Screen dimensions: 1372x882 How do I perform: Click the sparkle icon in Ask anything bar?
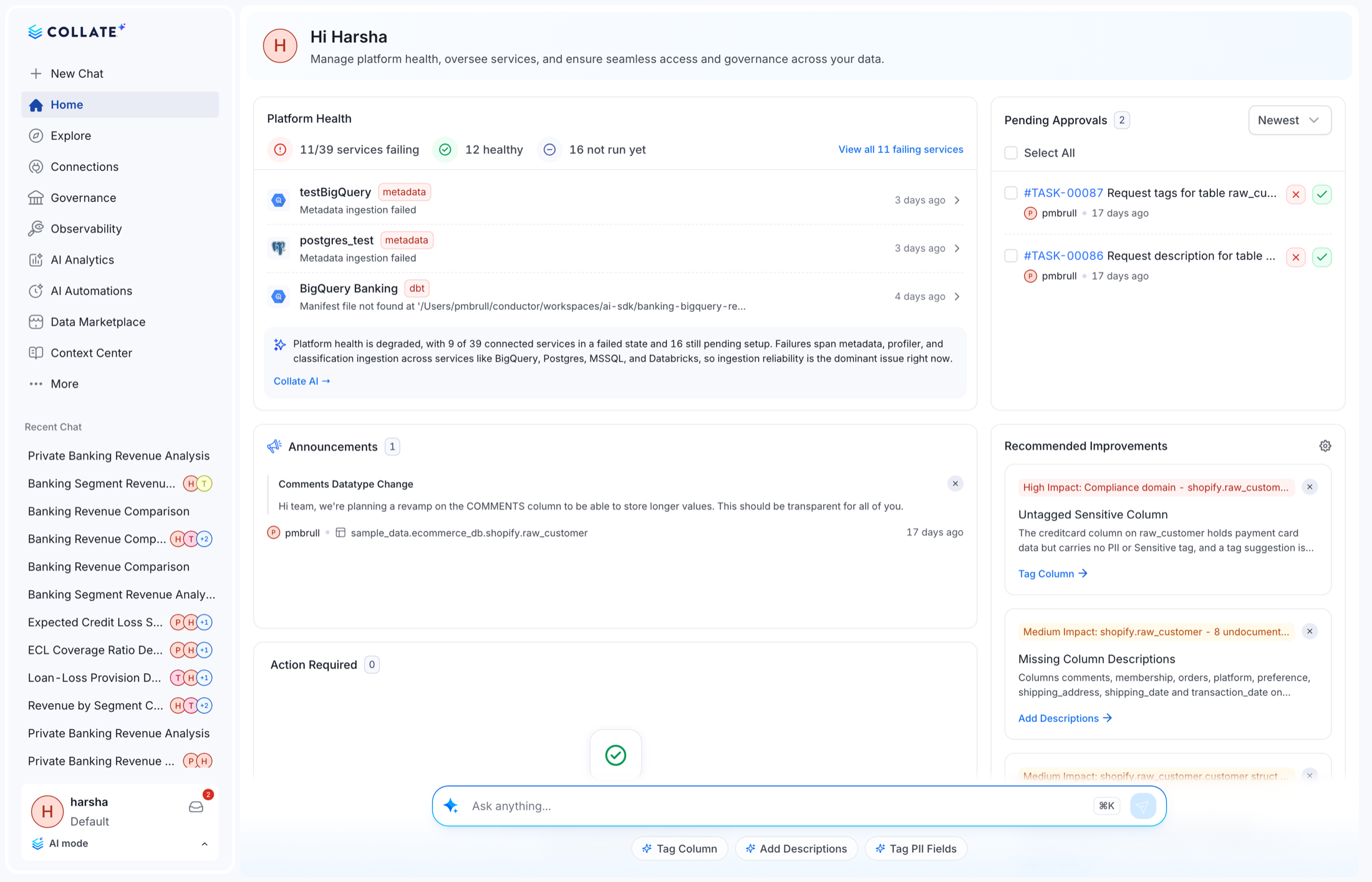[451, 806]
